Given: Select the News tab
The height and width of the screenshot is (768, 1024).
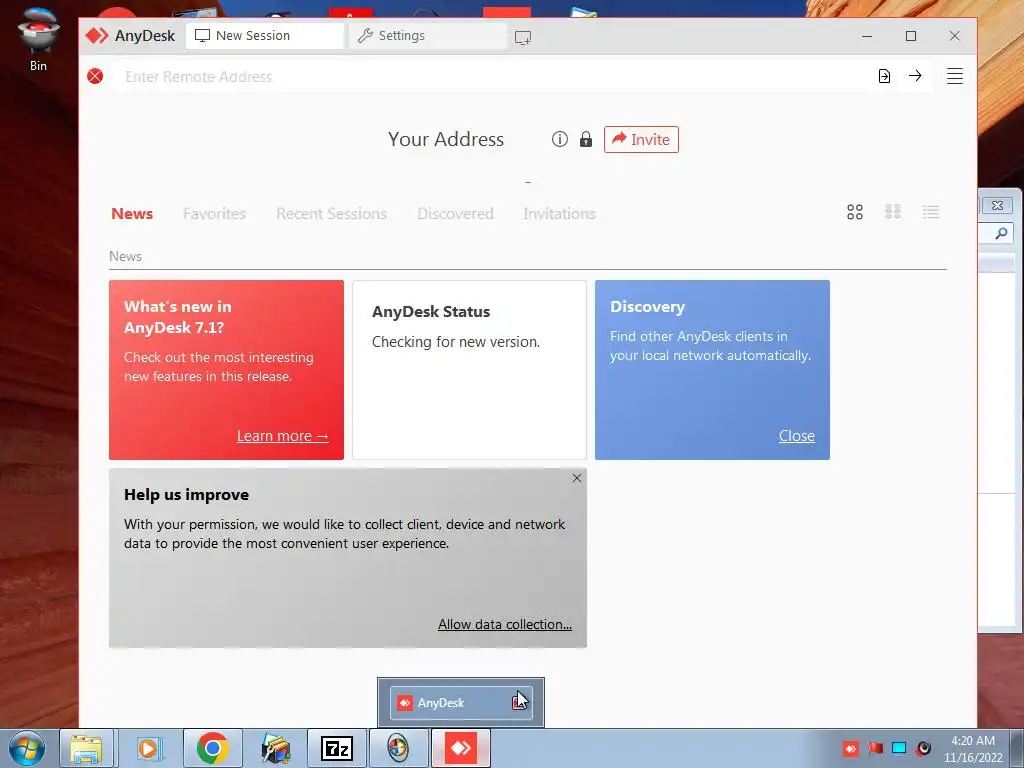Looking at the screenshot, I should point(132,214).
